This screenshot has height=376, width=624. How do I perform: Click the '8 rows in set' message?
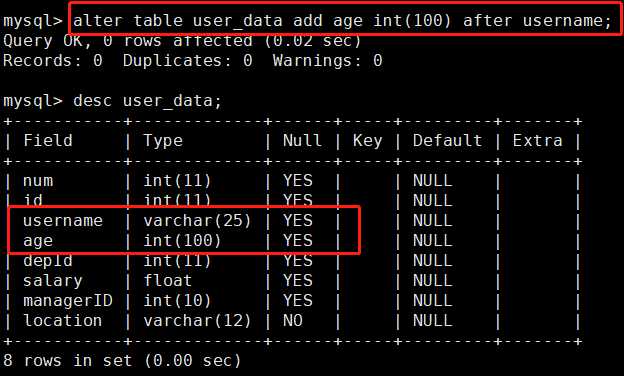[x=122, y=361]
